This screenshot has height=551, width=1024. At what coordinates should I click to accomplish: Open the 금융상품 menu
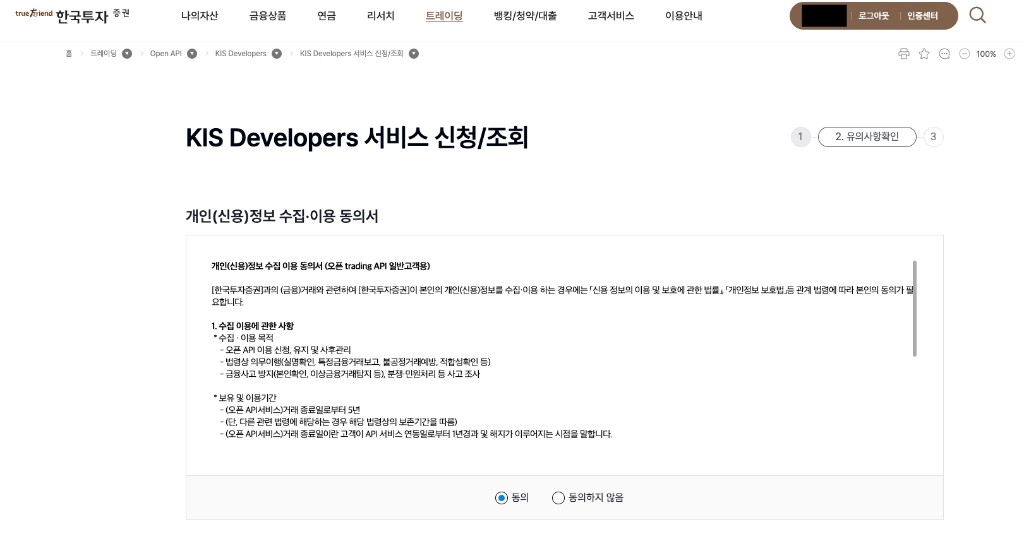pyautogui.click(x=268, y=16)
